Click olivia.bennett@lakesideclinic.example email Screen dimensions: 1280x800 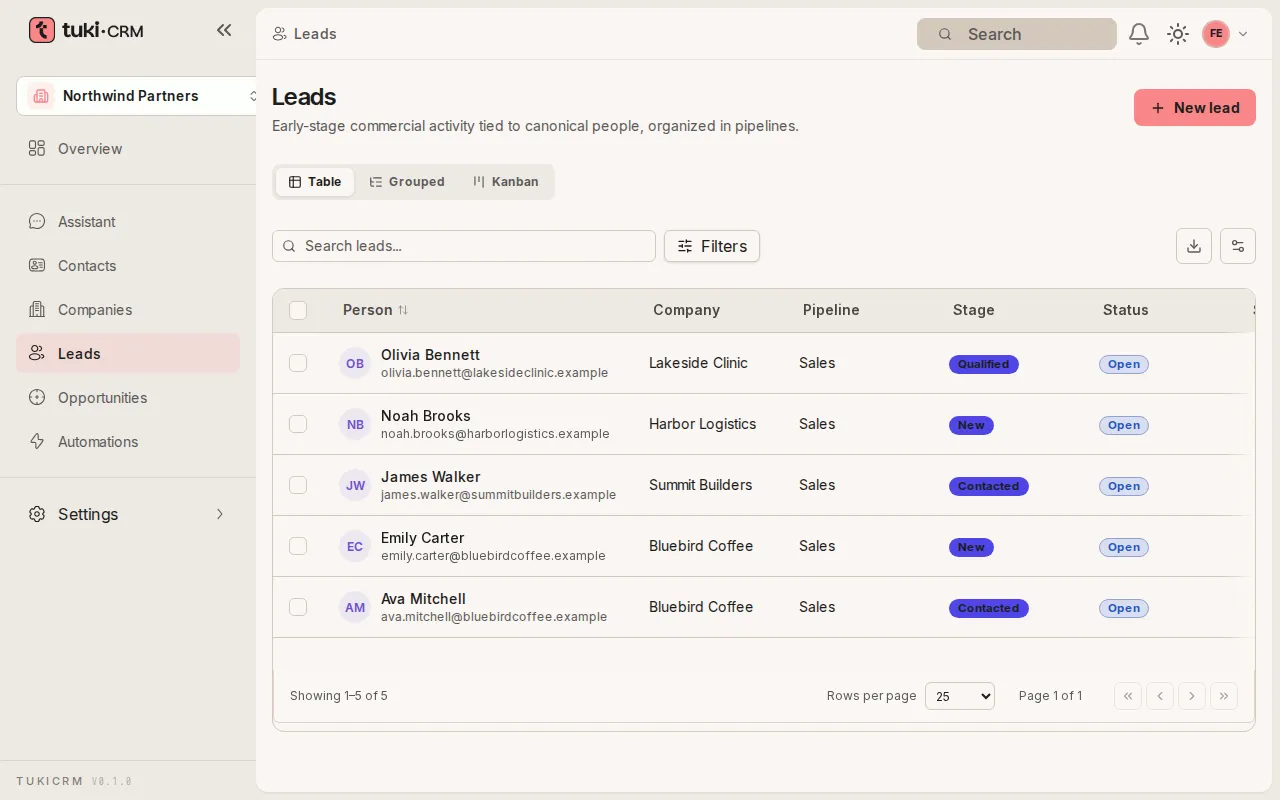coord(495,373)
